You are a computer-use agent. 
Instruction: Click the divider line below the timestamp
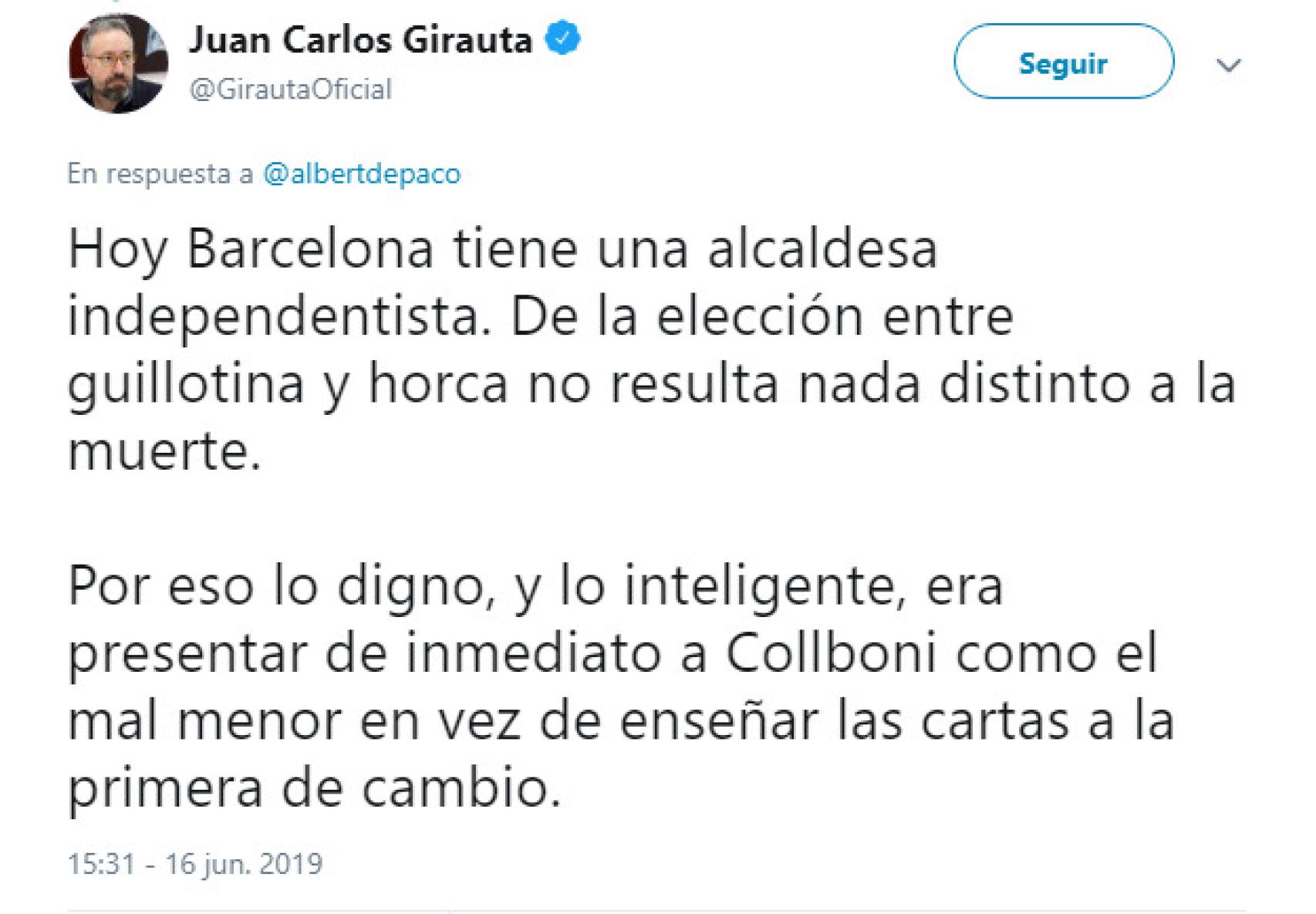(656, 909)
